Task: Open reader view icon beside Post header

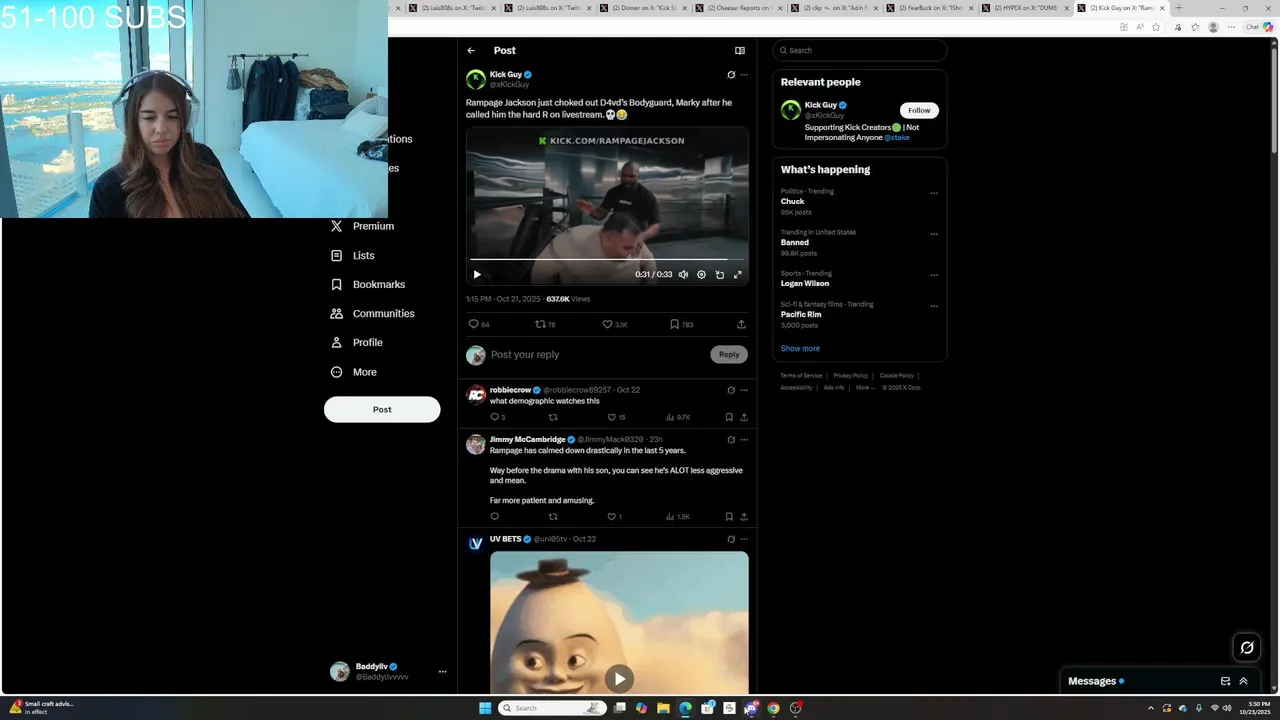Action: pyautogui.click(x=740, y=50)
